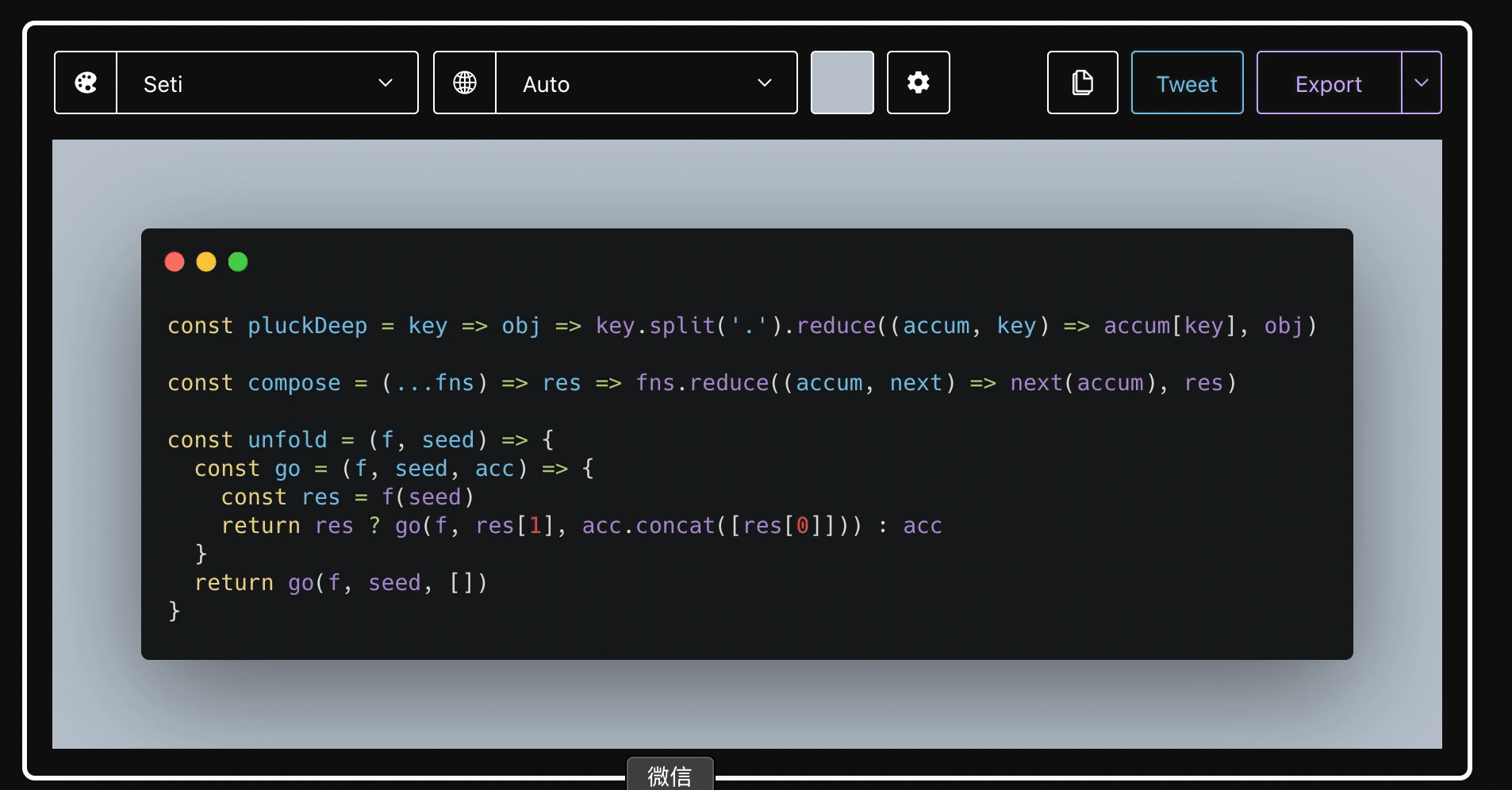Image resolution: width=1512 pixels, height=790 pixels.
Task: Click the word pluckDeep in code
Action: click(x=308, y=326)
